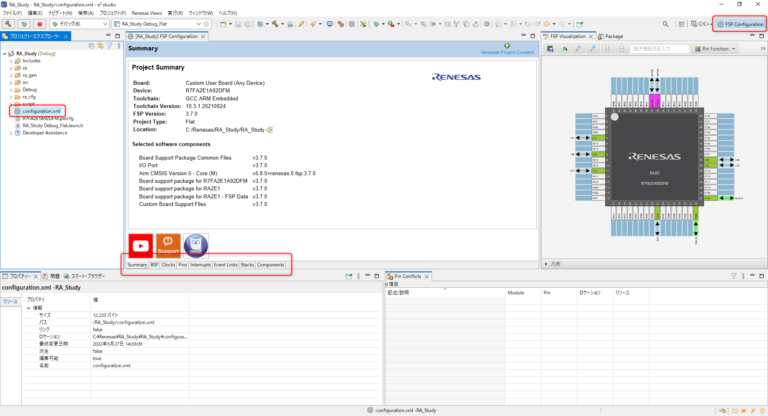Viewport: 768px width, 416px height.
Task: Switch to the C/C++ perspective
Action: point(701,24)
